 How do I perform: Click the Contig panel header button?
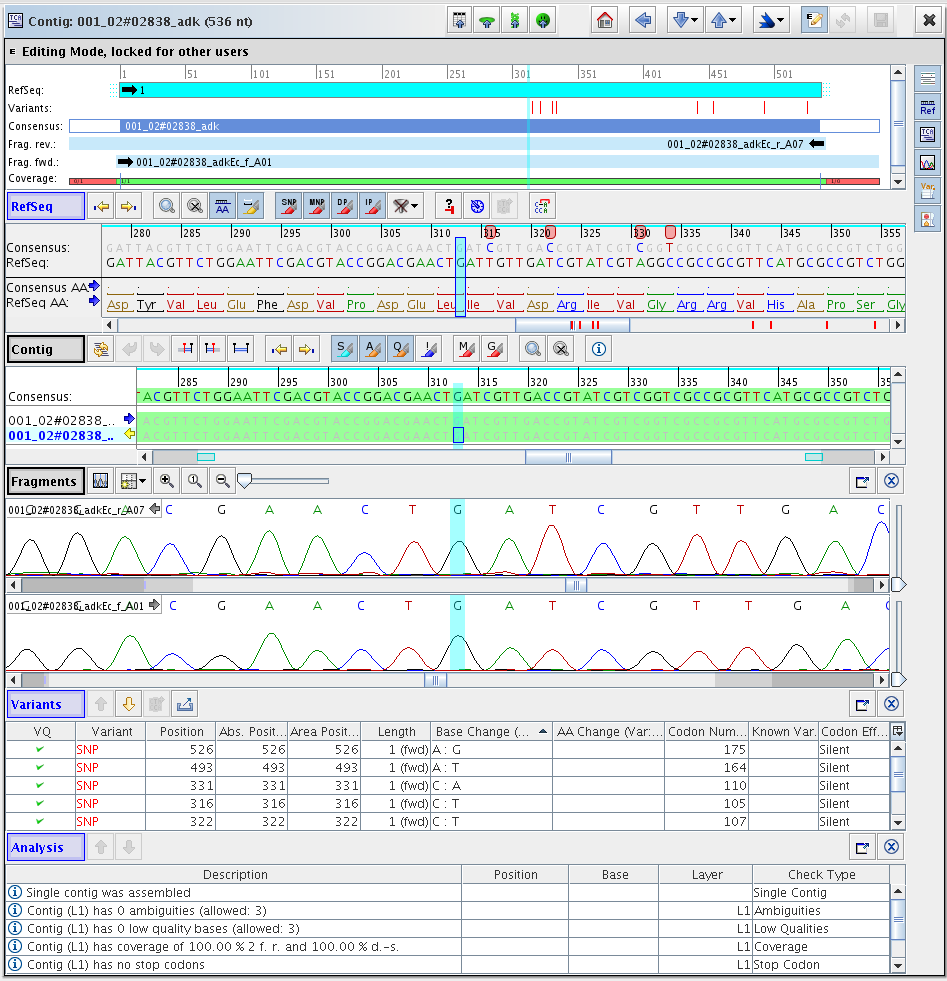pos(44,349)
